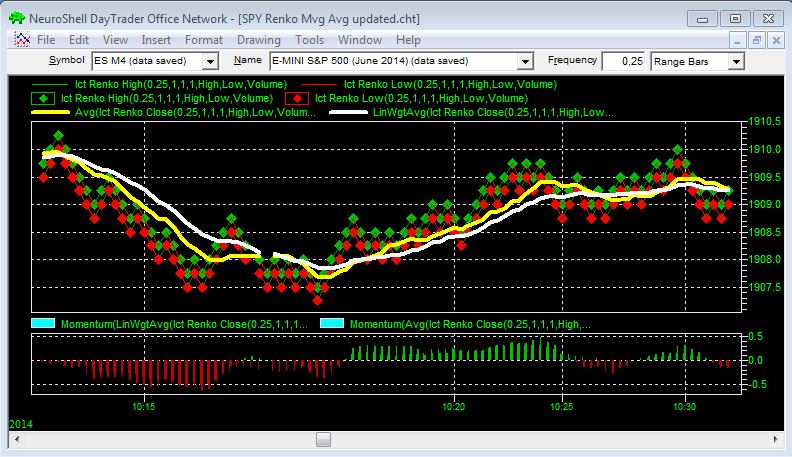Click Momentum(Avg(Ict Renko Close label

470,324
